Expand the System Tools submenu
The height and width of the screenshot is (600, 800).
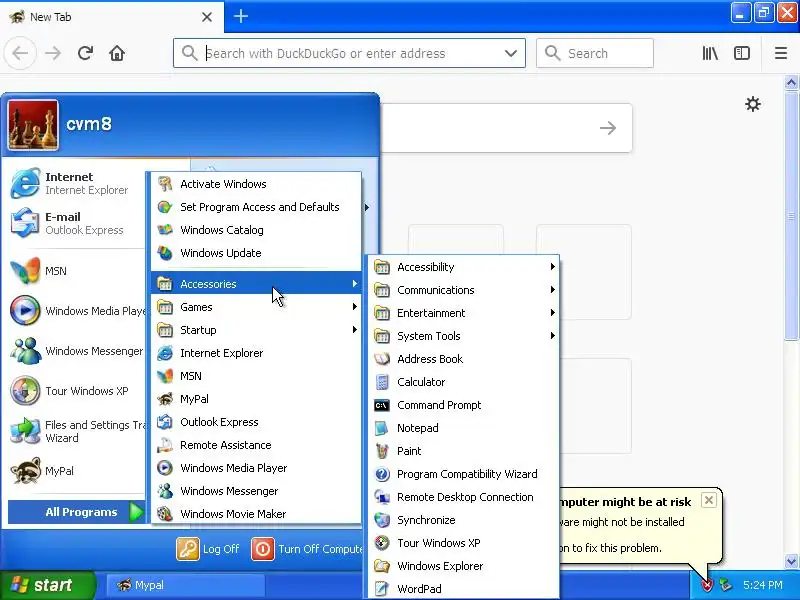click(x=463, y=336)
